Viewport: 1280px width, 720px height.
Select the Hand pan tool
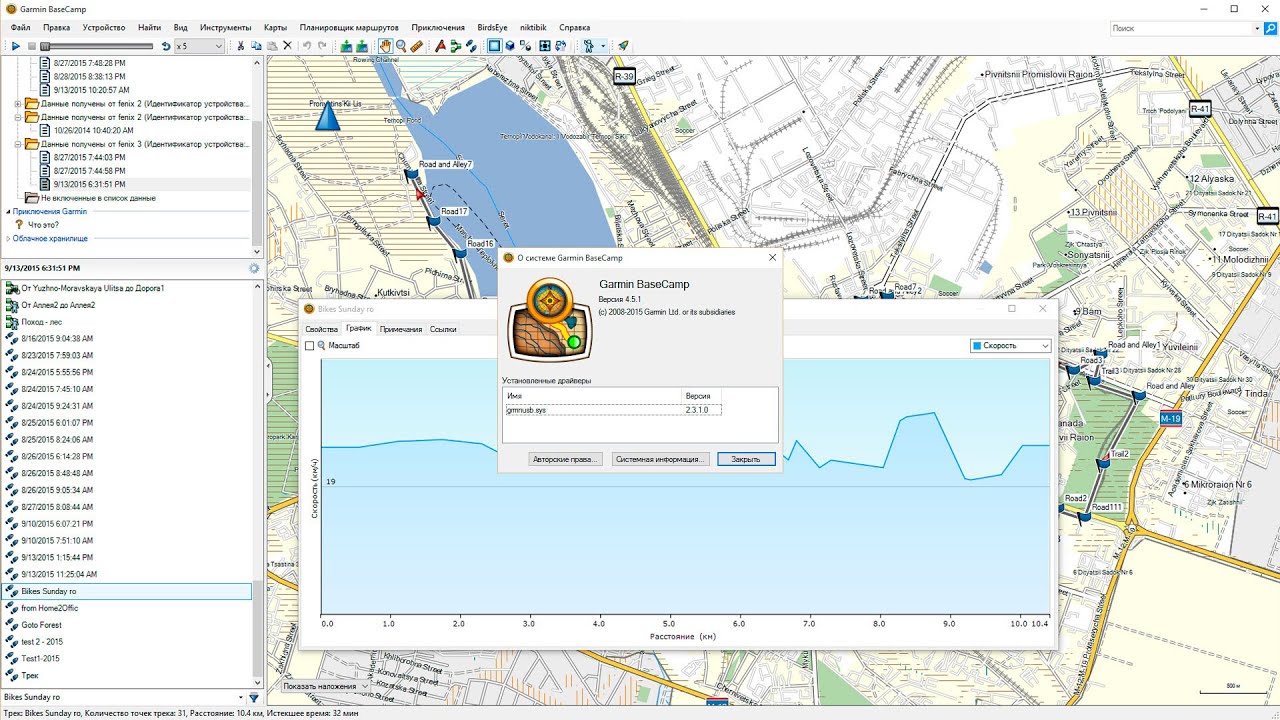point(385,46)
